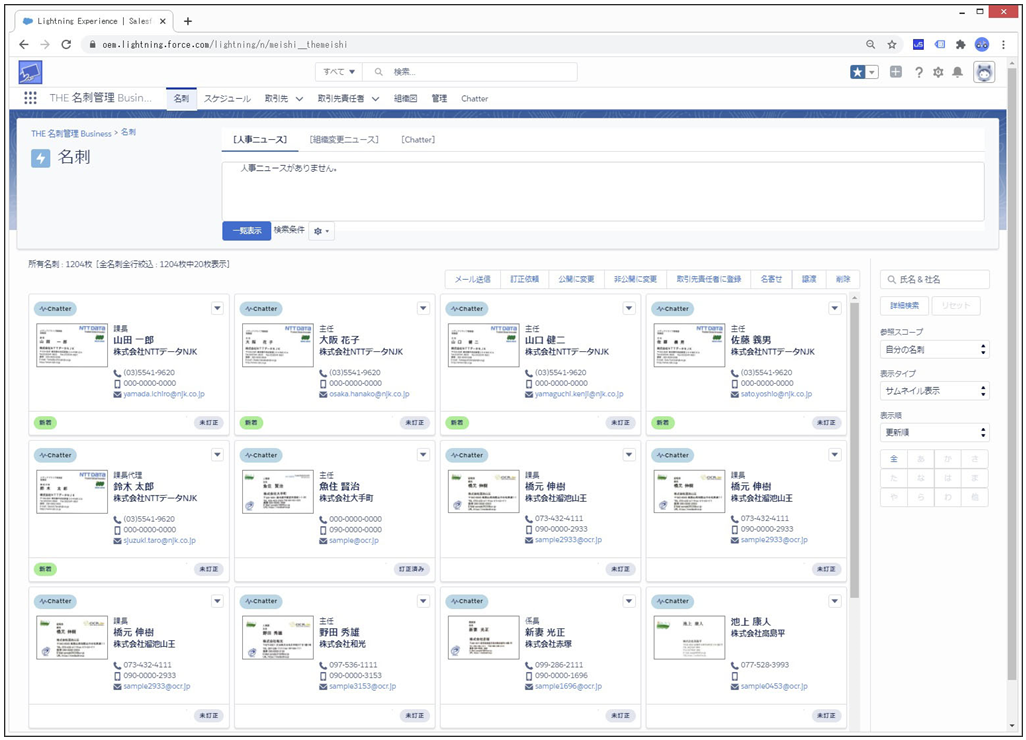Switch to the [組織変更ニュース] tab
This screenshot has width=1026, height=740.
tap(344, 140)
